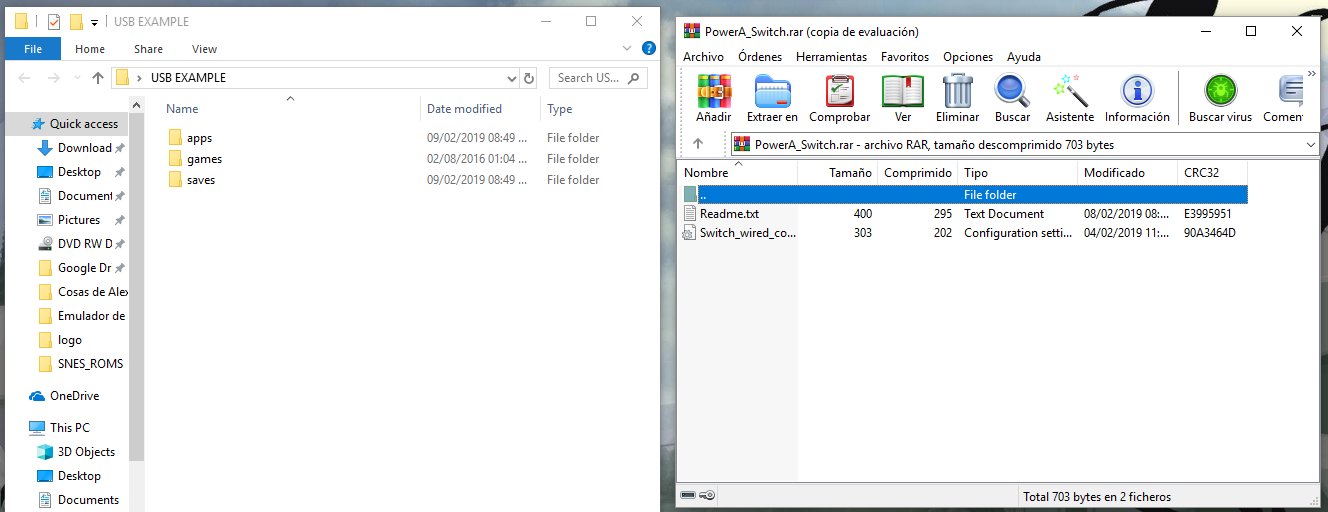Expand the Explorer ribbon chevron
1328x512 pixels.
pos(625,49)
